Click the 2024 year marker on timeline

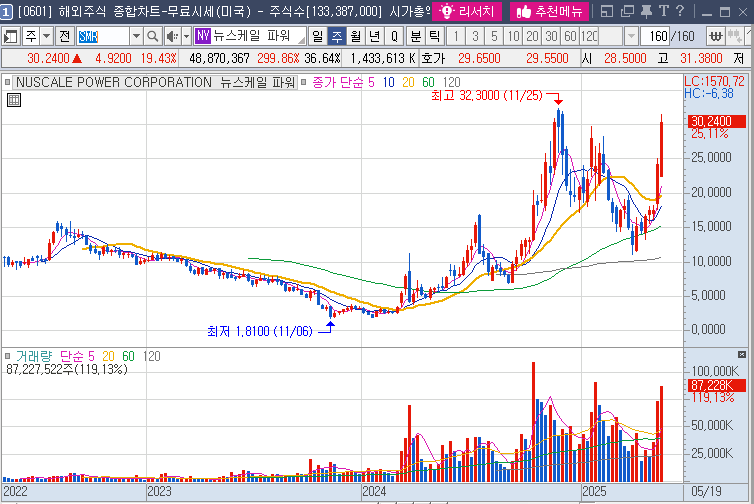[374, 491]
